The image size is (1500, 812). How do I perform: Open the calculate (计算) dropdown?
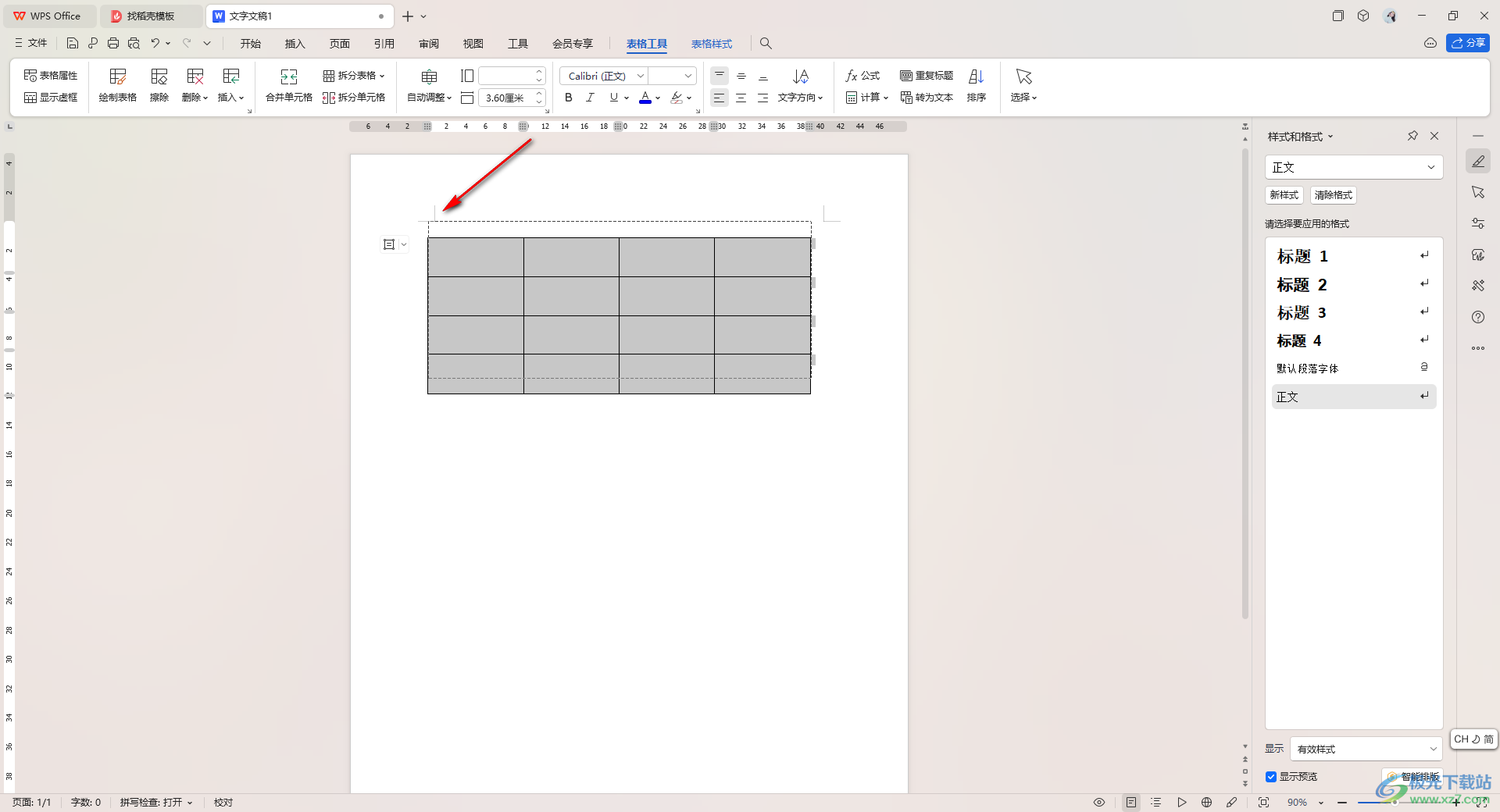click(x=867, y=98)
